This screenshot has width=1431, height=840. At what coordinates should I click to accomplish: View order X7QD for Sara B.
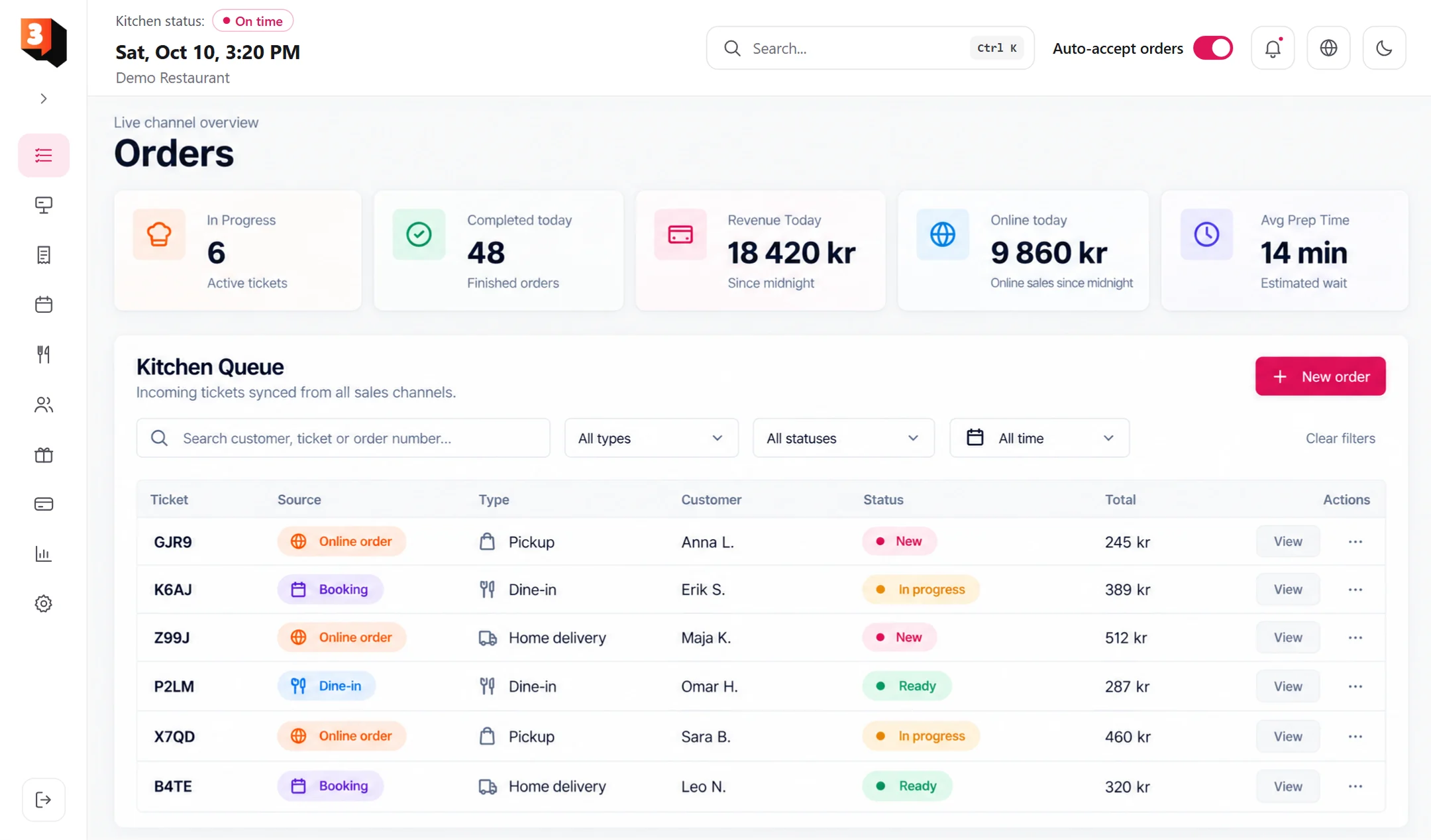click(x=1288, y=736)
